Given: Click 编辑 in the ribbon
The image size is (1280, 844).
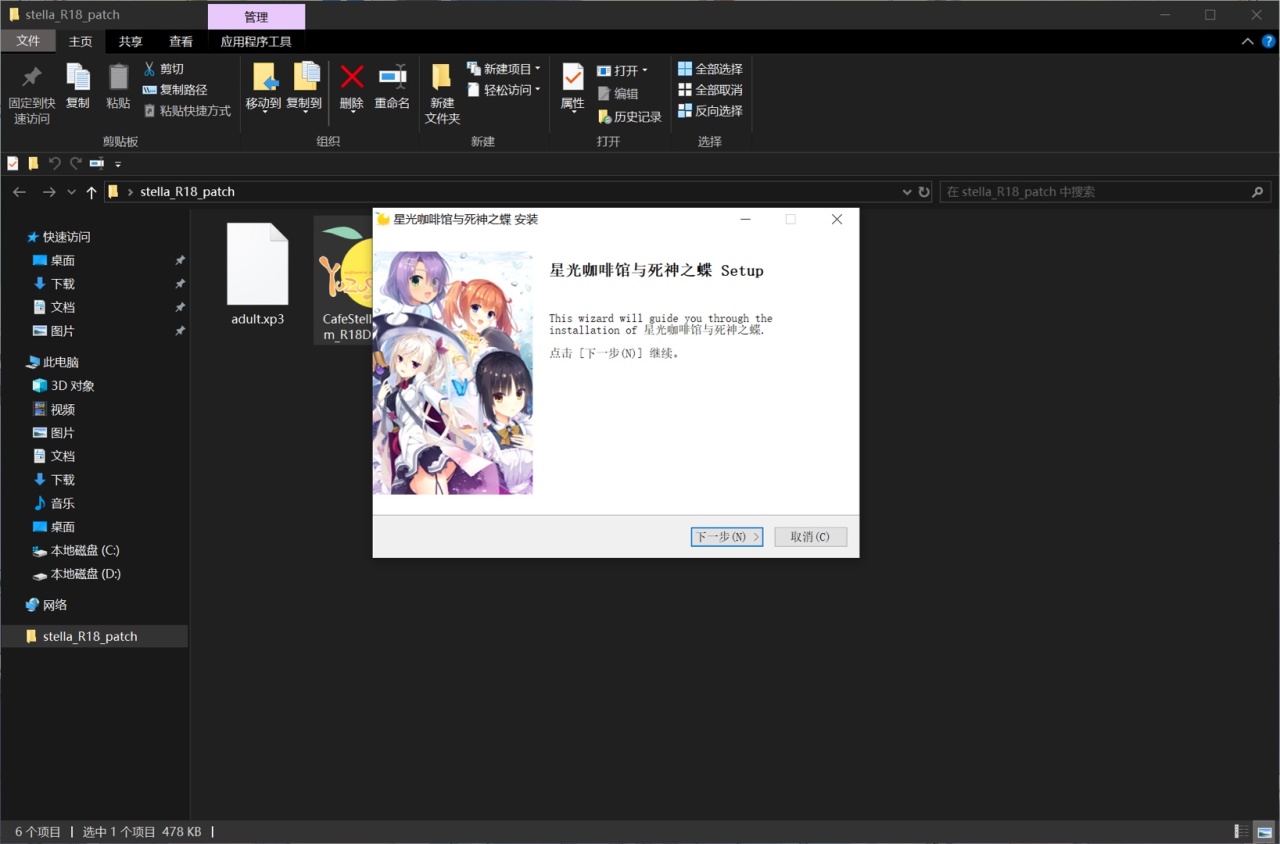Looking at the screenshot, I should coord(618,93).
